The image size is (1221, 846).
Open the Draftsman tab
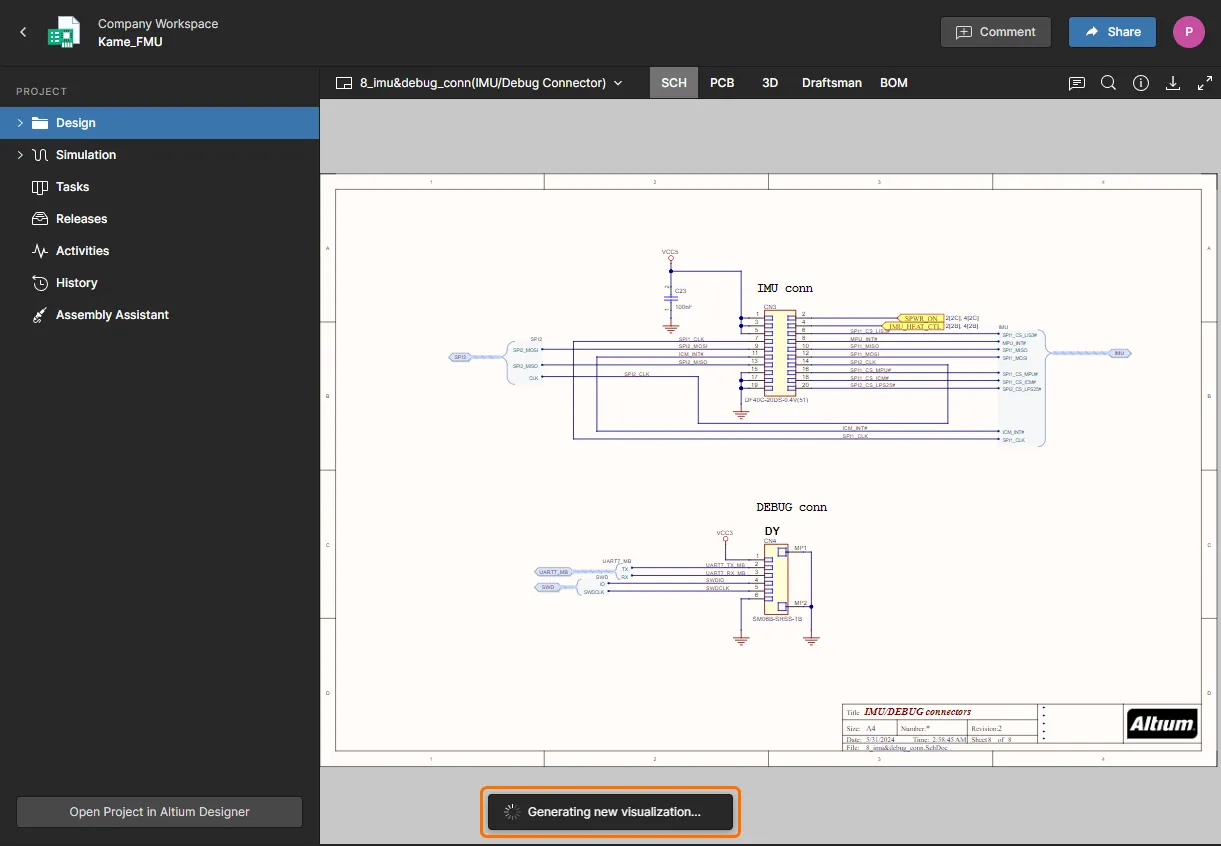pos(831,83)
